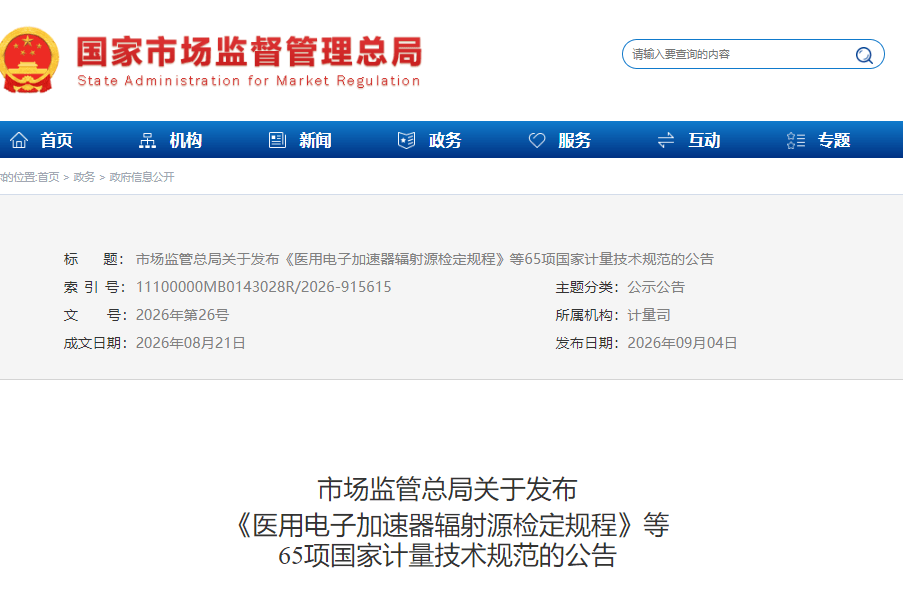Image resolution: width=903 pixels, height=591 pixels.
Task: Select the 成文日期 value 2026年08月21日
Action: tap(191, 343)
